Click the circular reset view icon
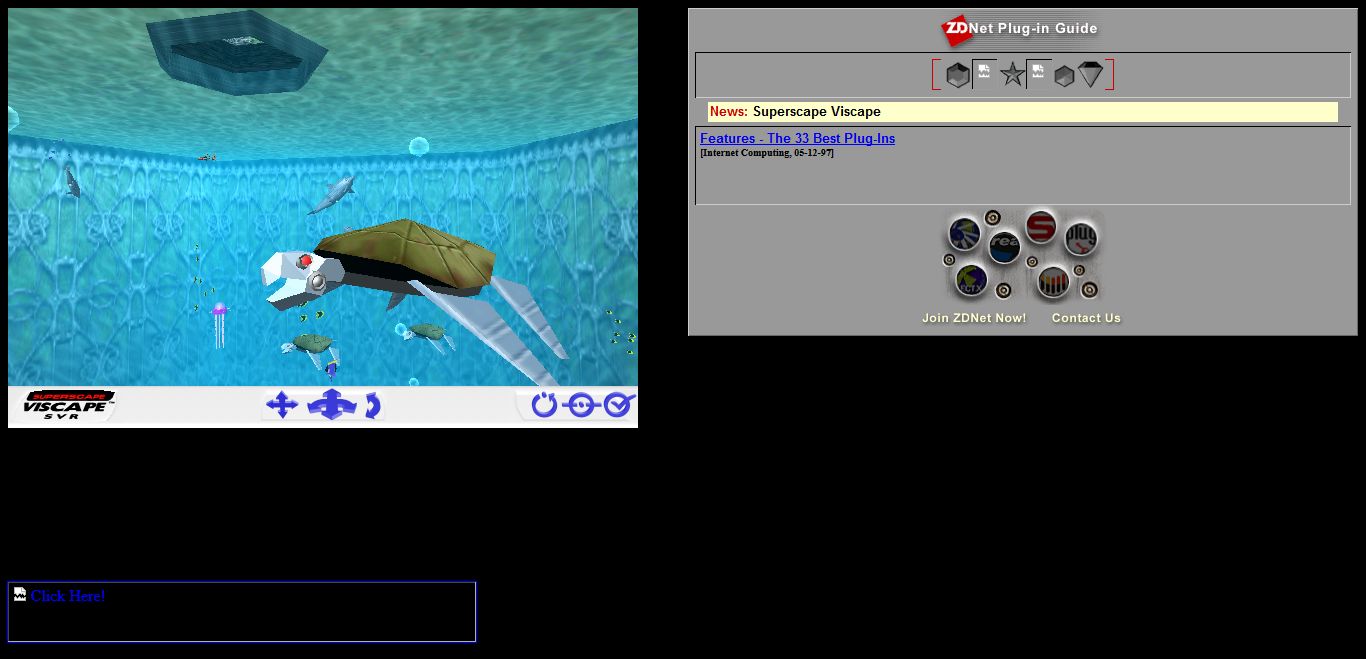The image size is (1366, 659). (543, 404)
